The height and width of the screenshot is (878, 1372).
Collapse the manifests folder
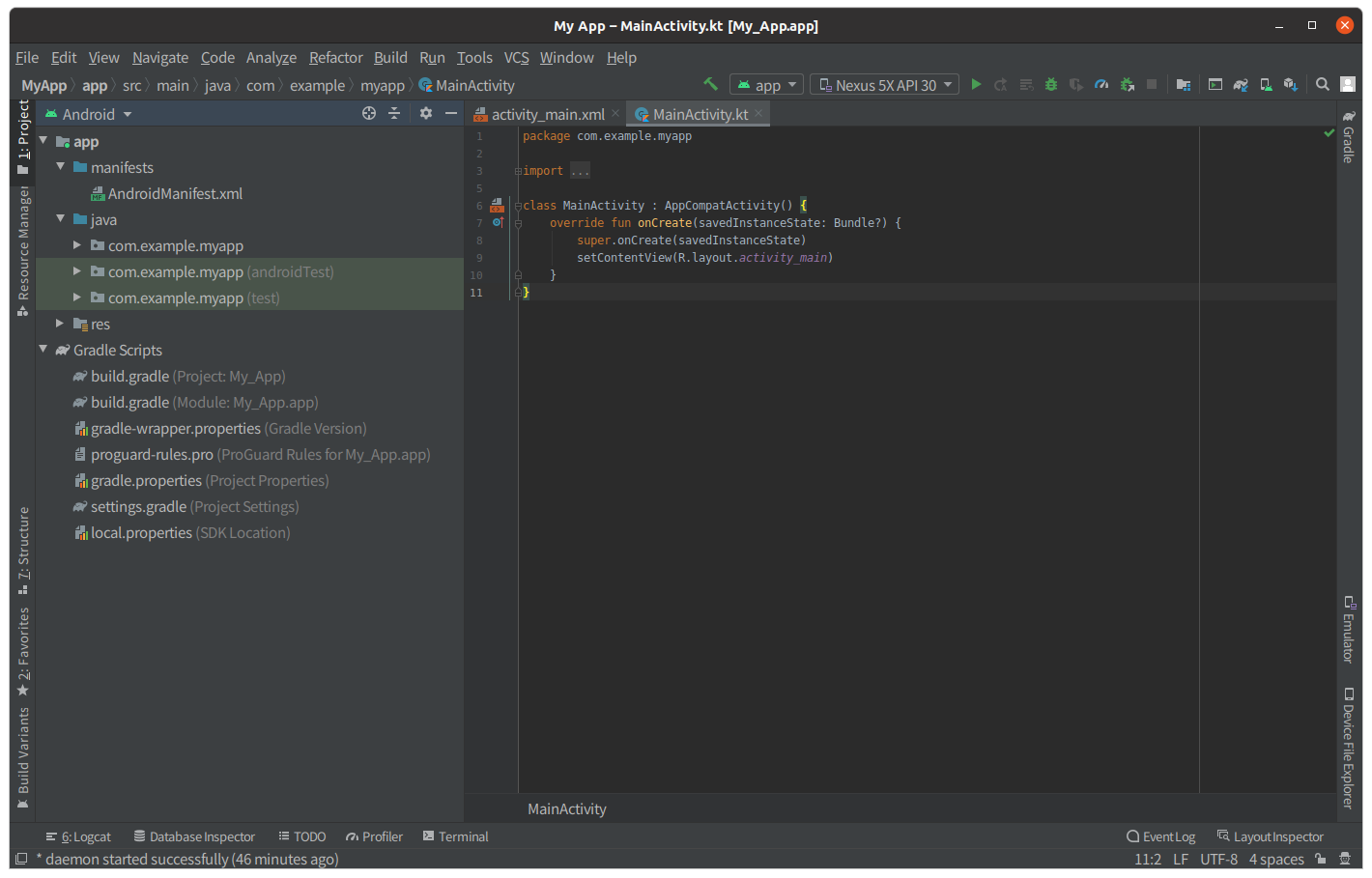[x=60, y=167]
